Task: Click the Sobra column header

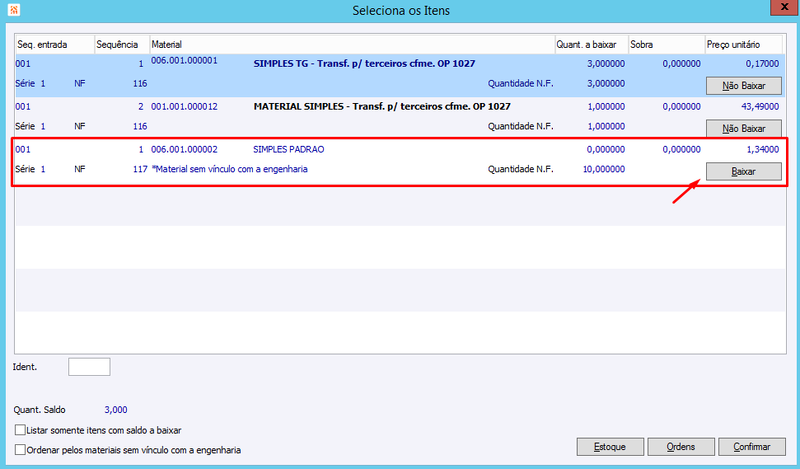Action: pos(666,44)
